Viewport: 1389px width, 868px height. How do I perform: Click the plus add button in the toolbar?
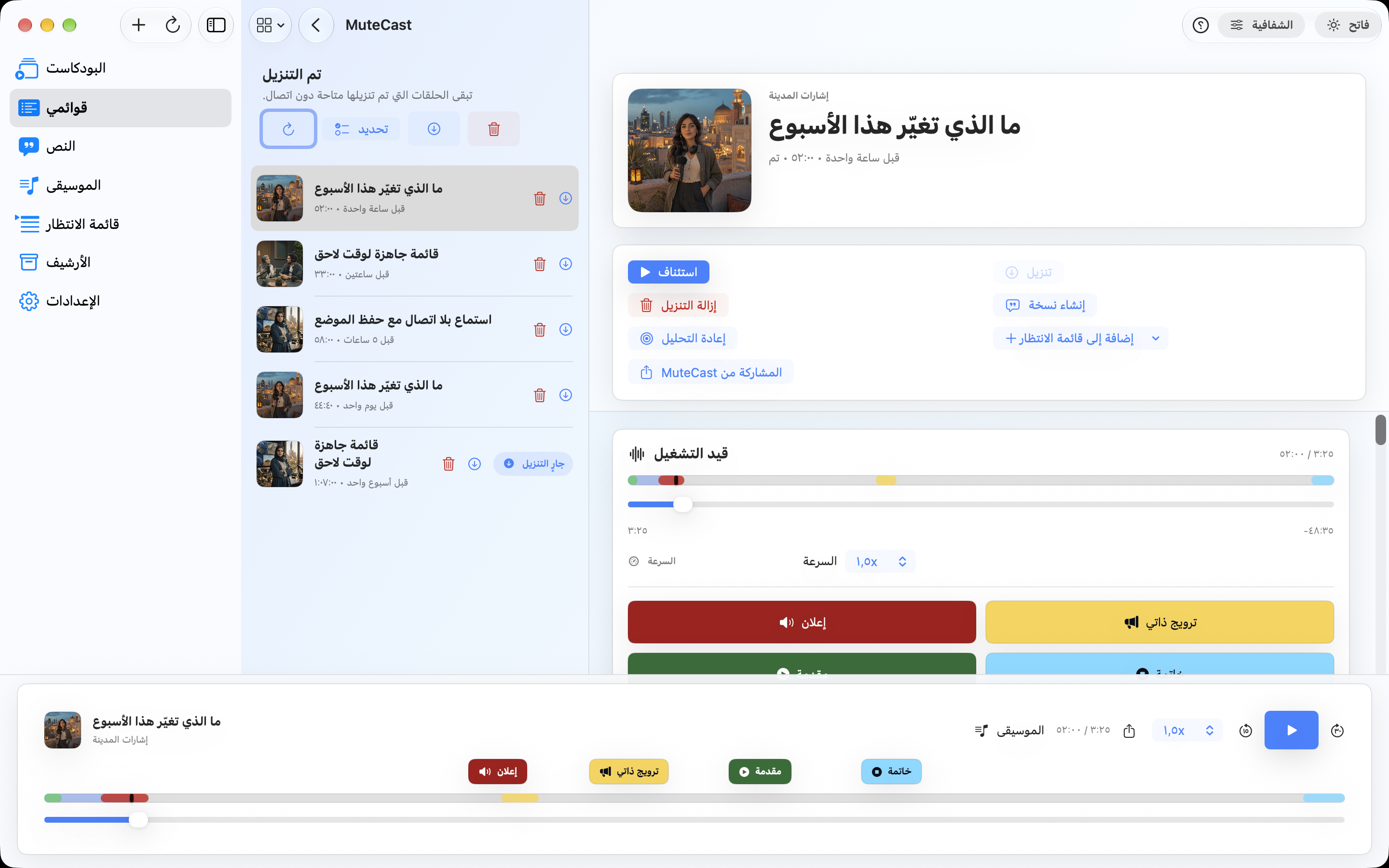pos(138,25)
